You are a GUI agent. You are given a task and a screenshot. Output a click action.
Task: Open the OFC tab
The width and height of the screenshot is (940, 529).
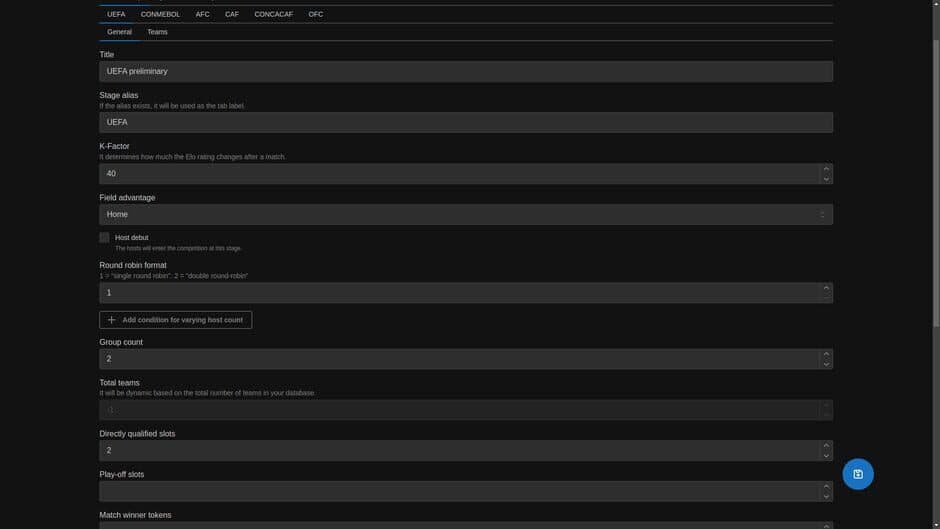click(x=316, y=14)
